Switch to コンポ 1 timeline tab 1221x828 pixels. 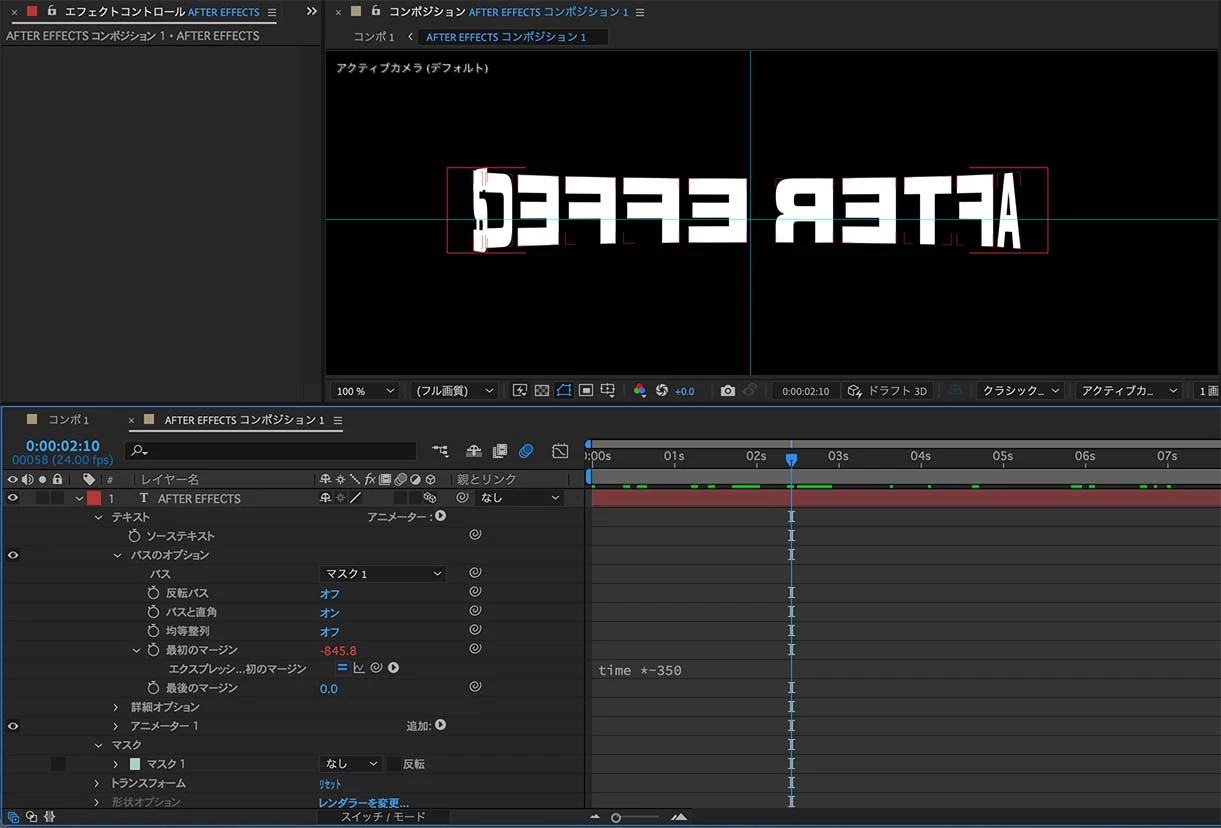[x=68, y=420]
